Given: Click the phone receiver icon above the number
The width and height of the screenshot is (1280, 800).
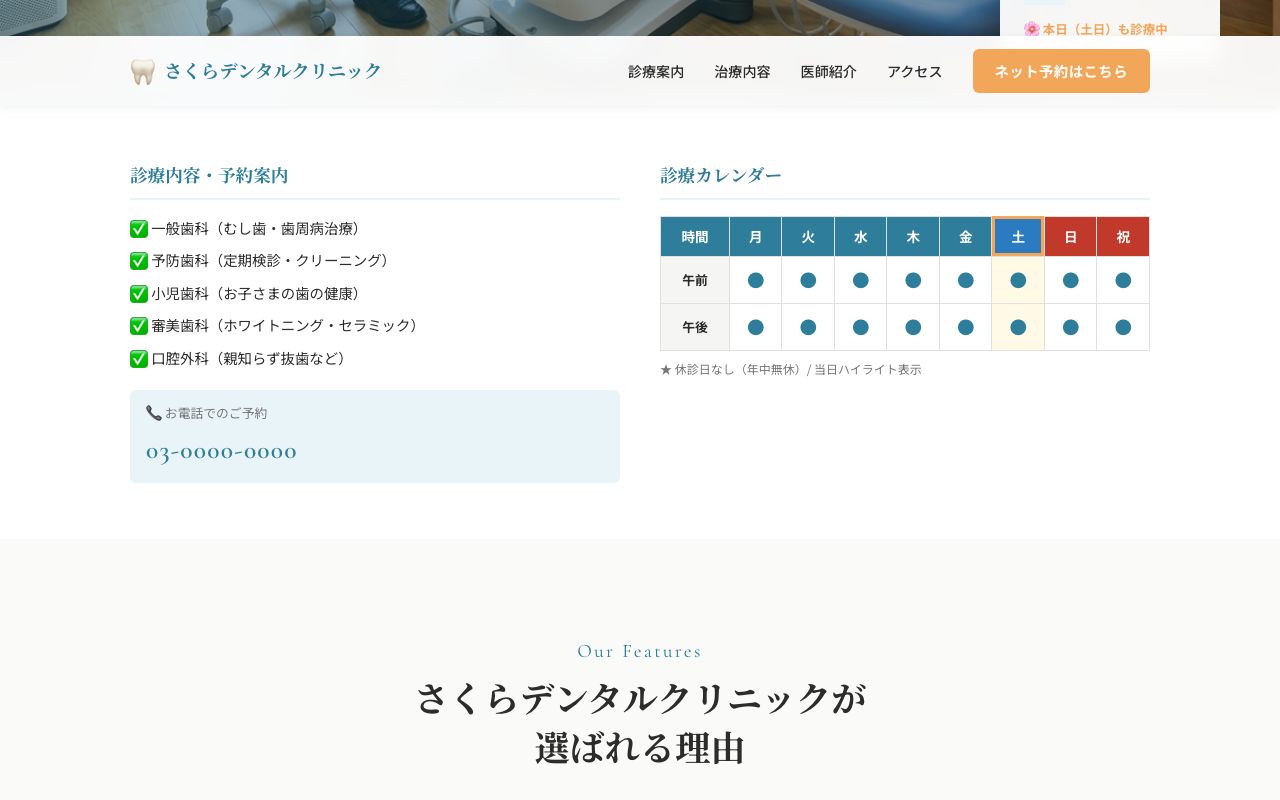Looking at the screenshot, I should (x=155, y=412).
